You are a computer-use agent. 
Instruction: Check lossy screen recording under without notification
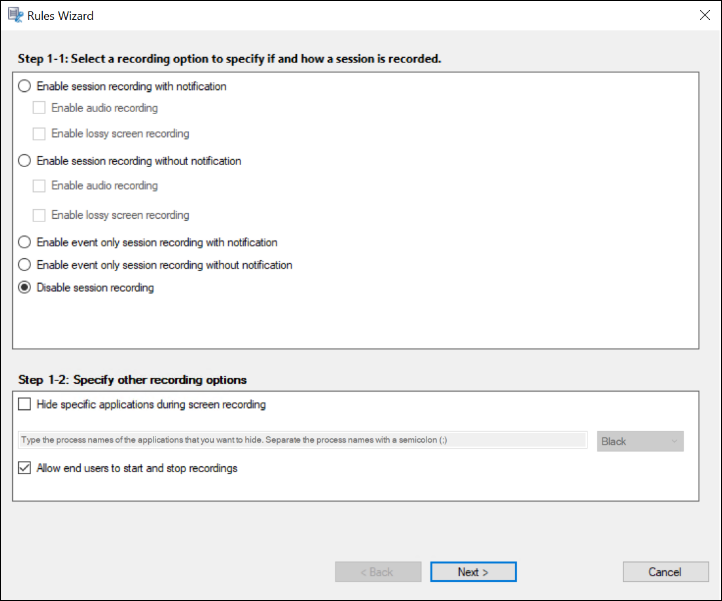40,214
